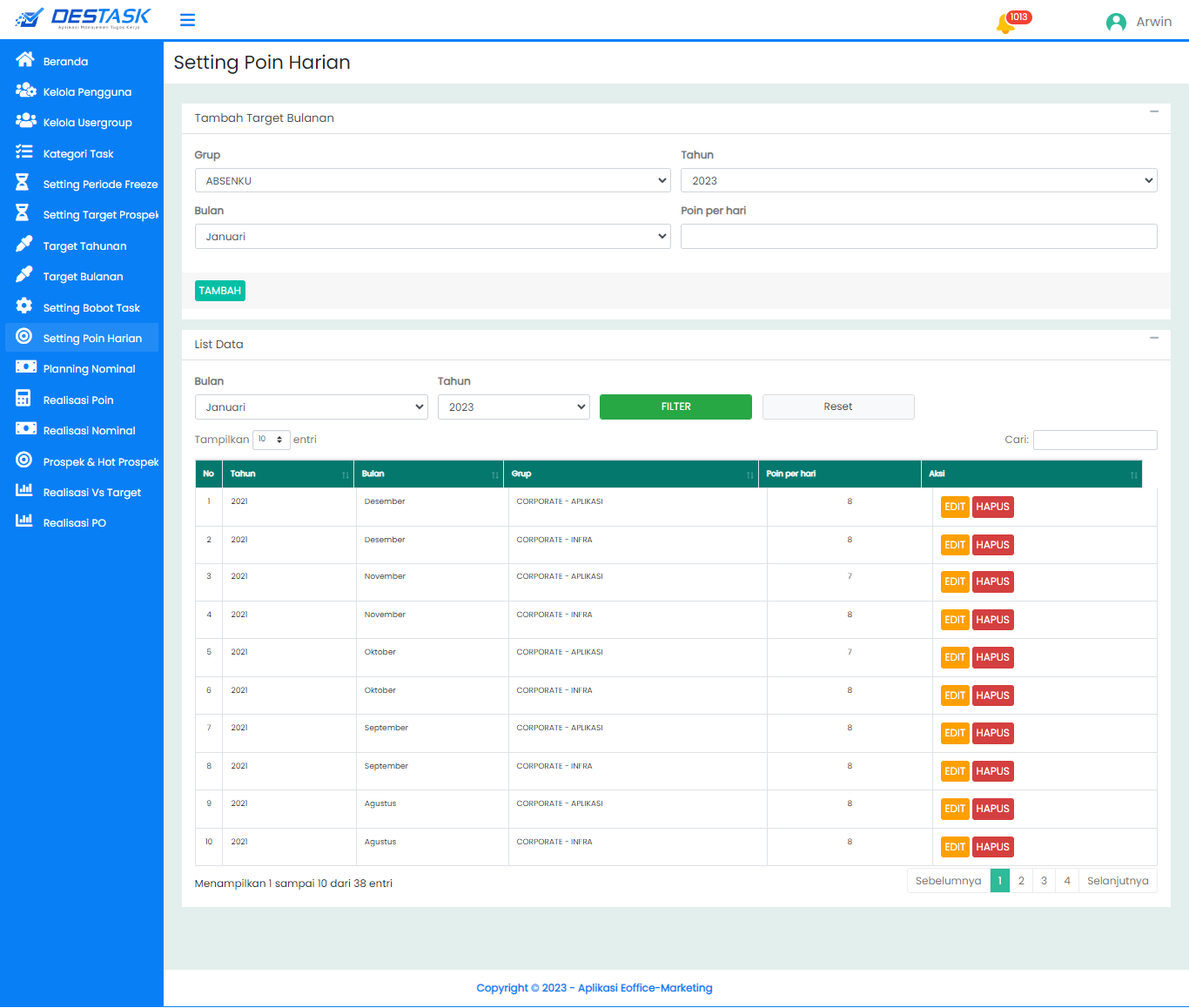The height and width of the screenshot is (1008, 1189).
Task: Open the Tahun dropdown in Tambah Target form
Action: pyautogui.click(x=918, y=180)
